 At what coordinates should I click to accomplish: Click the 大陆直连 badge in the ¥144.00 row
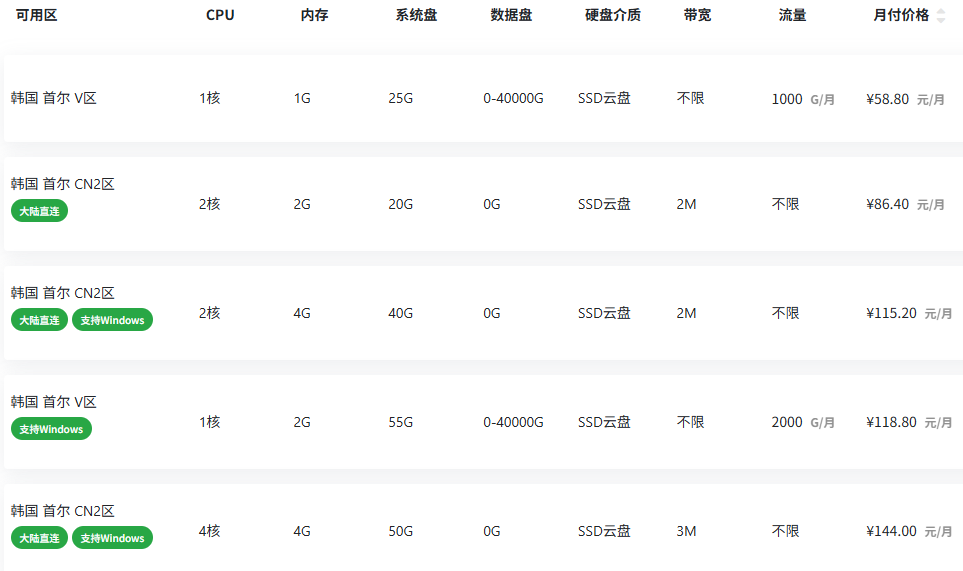pyautogui.click(x=39, y=538)
